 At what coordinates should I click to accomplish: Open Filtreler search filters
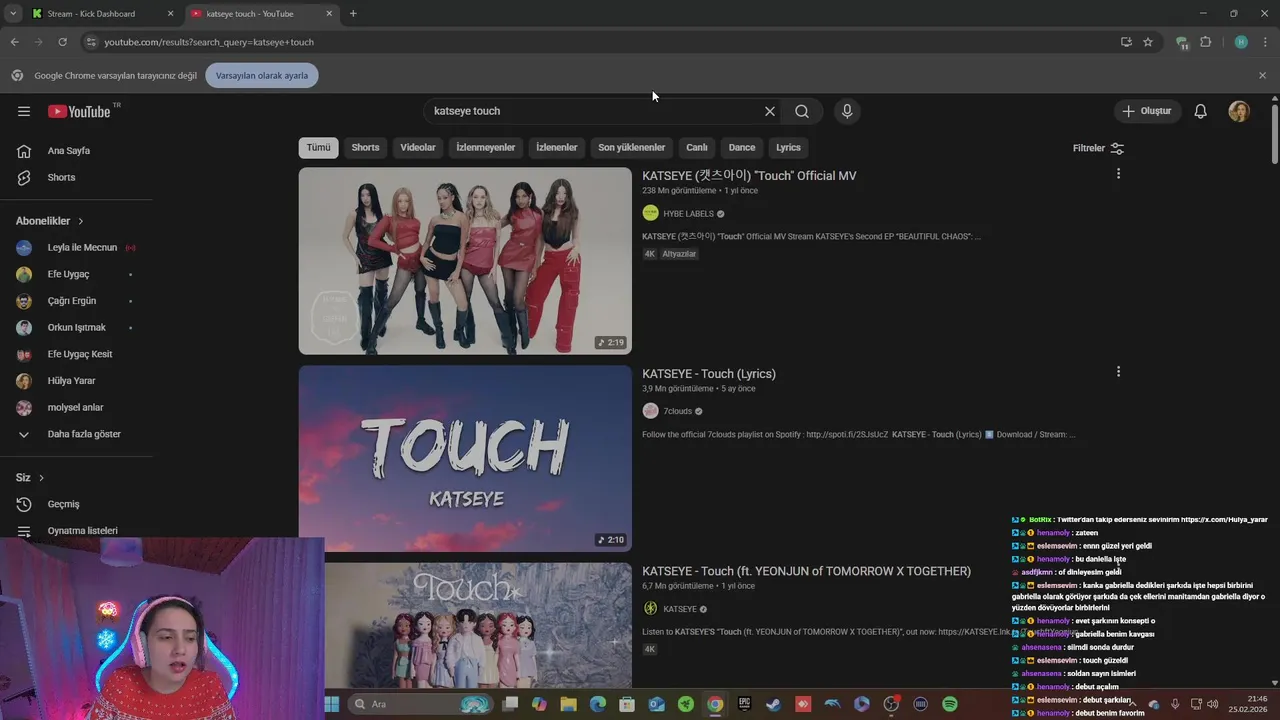pyautogui.click(x=1099, y=148)
